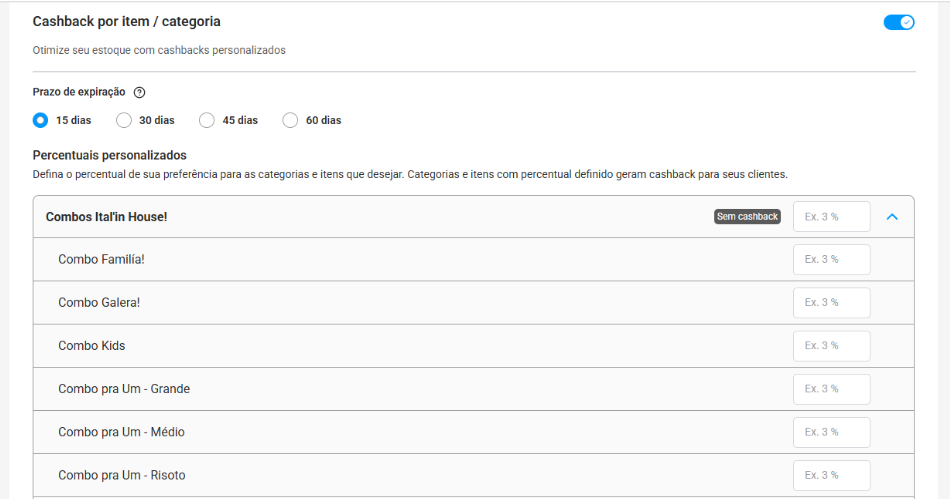Screen dimensions: 950x499
Task: Select the 15 dias expiration option
Action: [40, 120]
